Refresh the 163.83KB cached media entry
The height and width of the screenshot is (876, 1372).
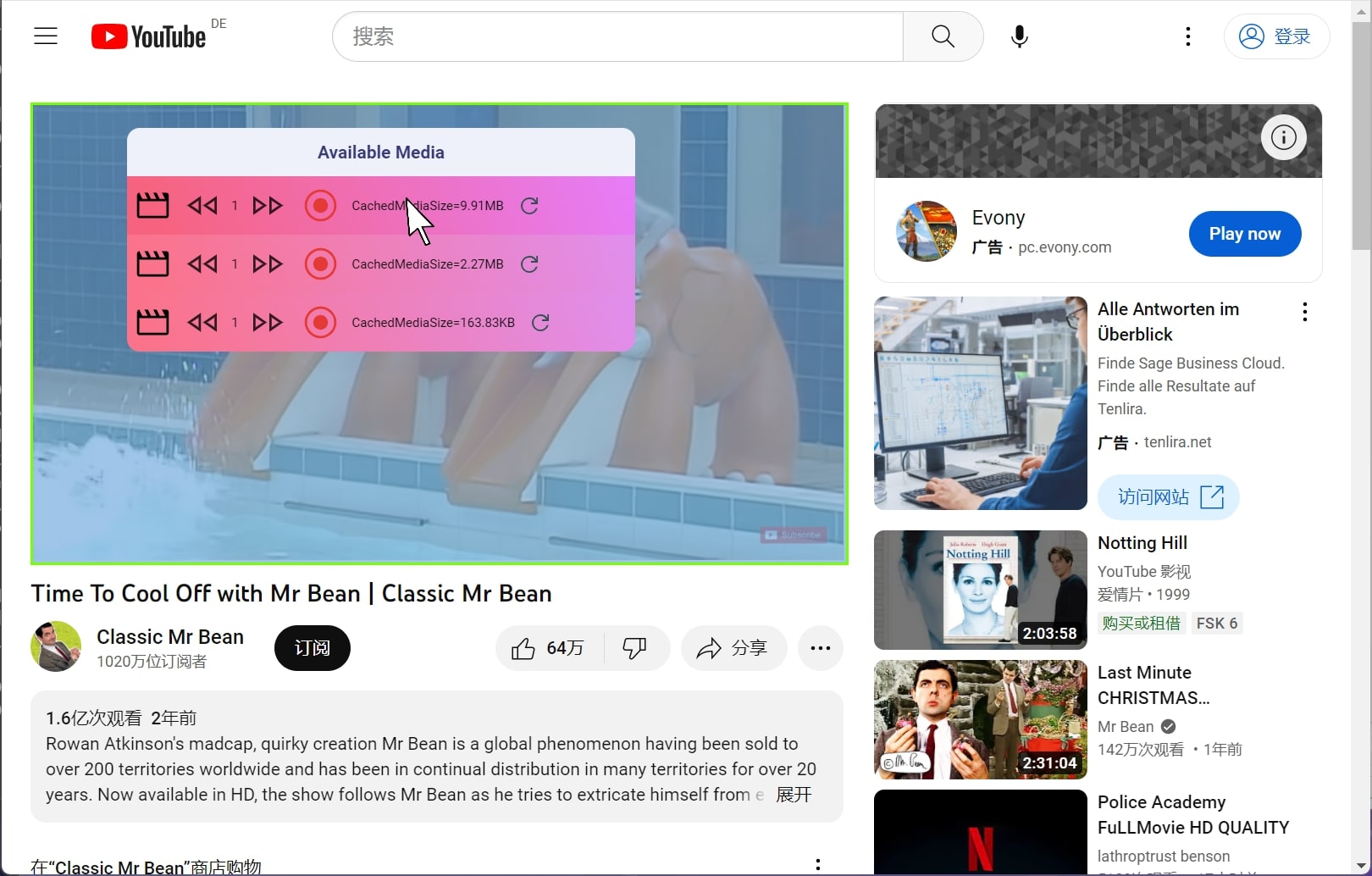[x=541, y=322]
